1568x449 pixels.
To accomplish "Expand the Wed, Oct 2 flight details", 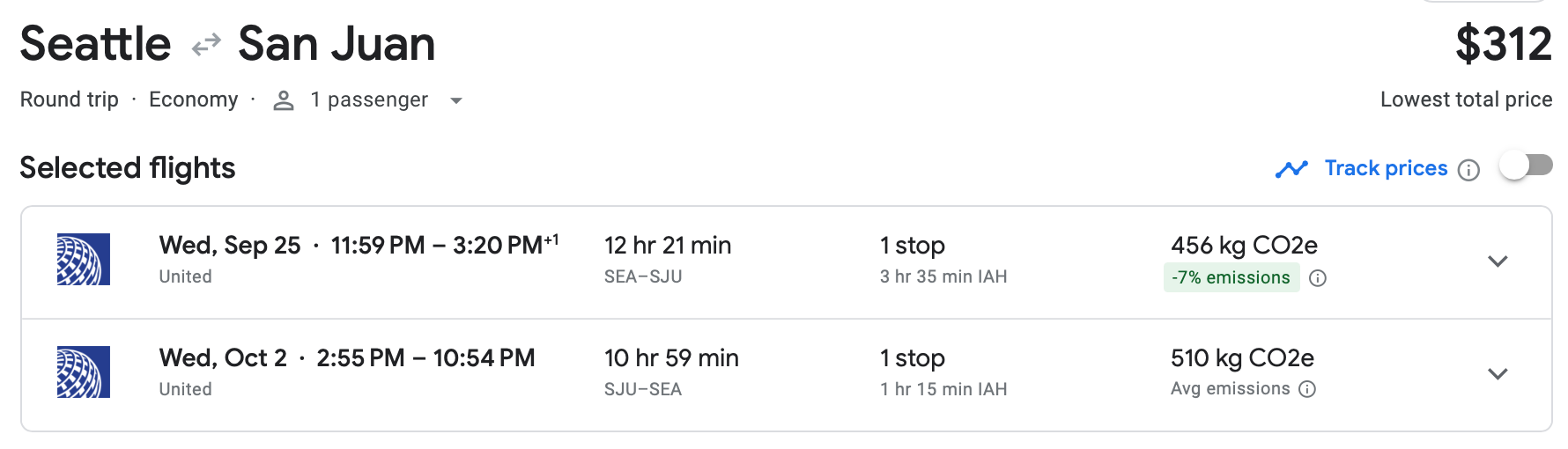I will 1498,374.
